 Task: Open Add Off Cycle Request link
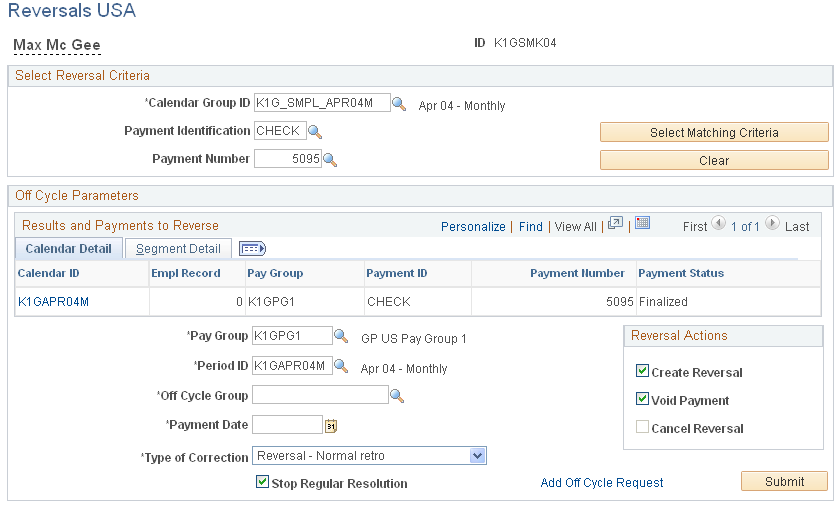point(602,483)
